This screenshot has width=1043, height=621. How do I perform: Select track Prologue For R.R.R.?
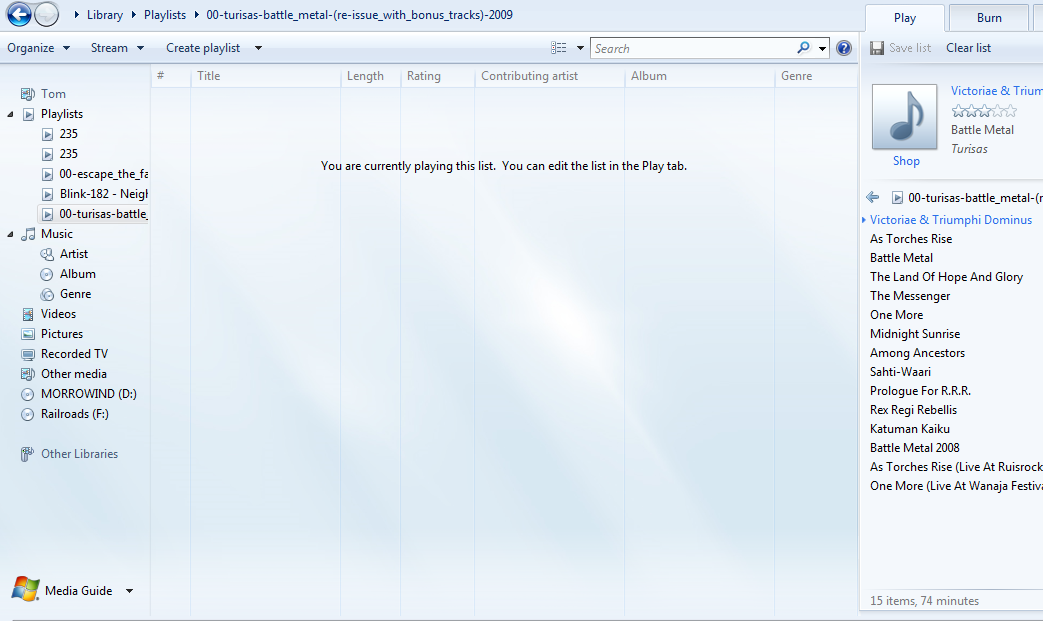(x=920, y=391)
